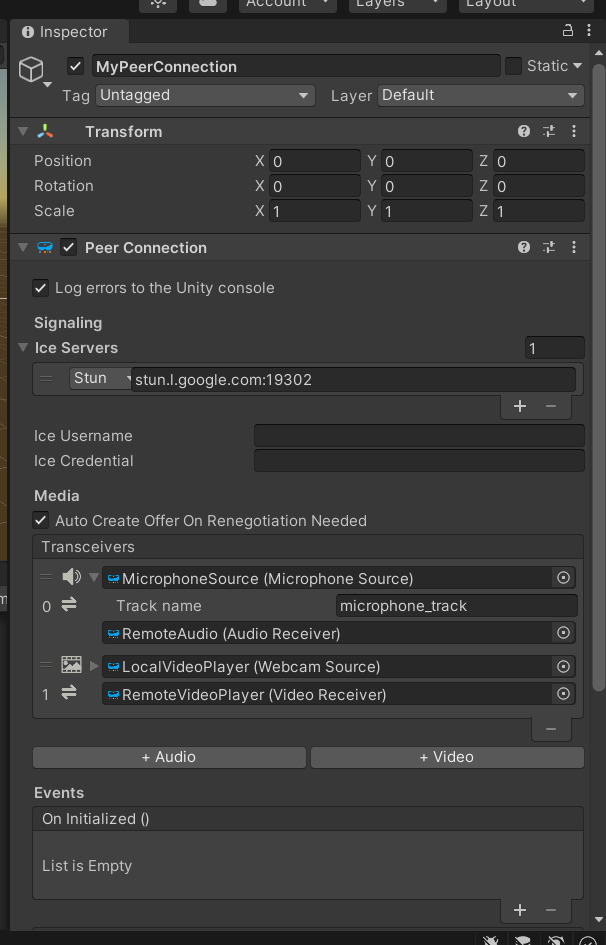The height and width of the screenshot is (945, 606).
Task: Open the Transform component help icon
Action: 523,131
